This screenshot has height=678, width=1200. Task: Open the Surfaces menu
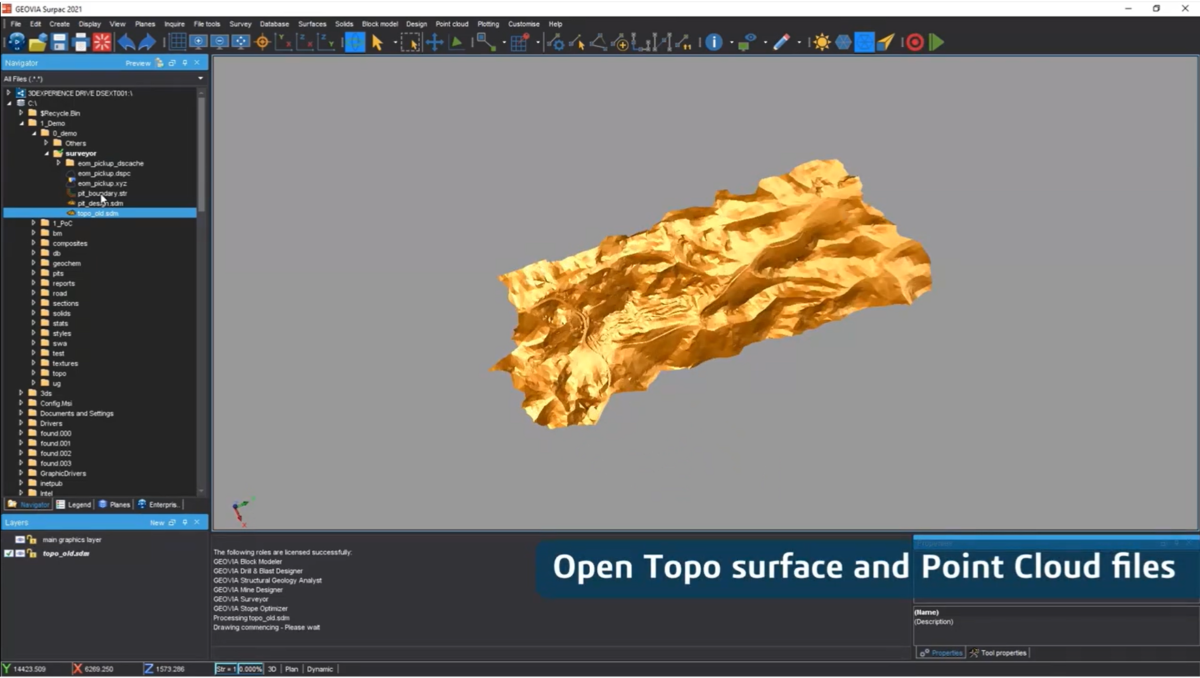pyautogui.click(x=312, y=24)
